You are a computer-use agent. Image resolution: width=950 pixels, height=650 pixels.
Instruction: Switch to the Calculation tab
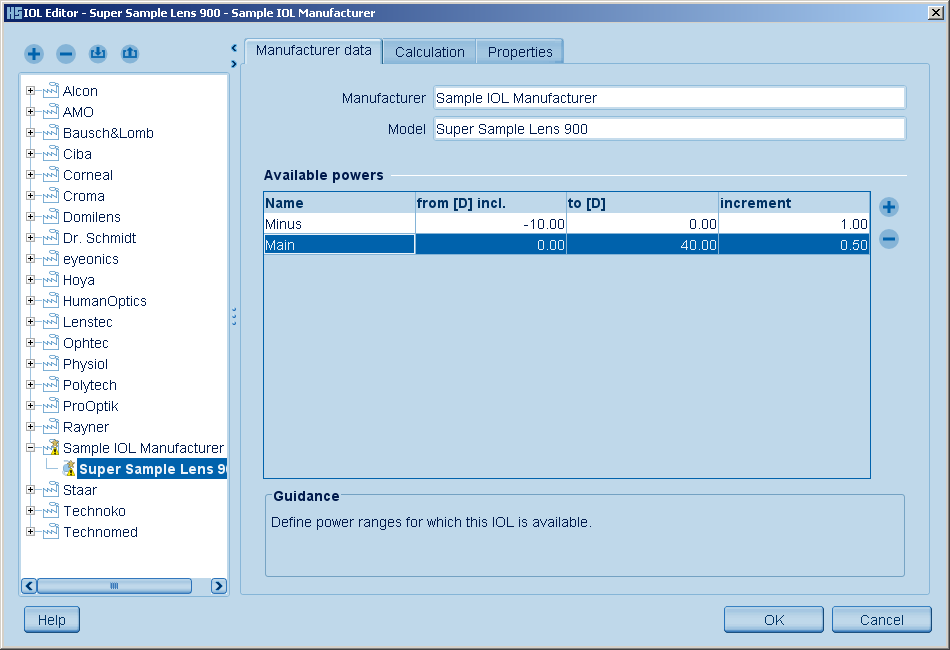(429, 52)
